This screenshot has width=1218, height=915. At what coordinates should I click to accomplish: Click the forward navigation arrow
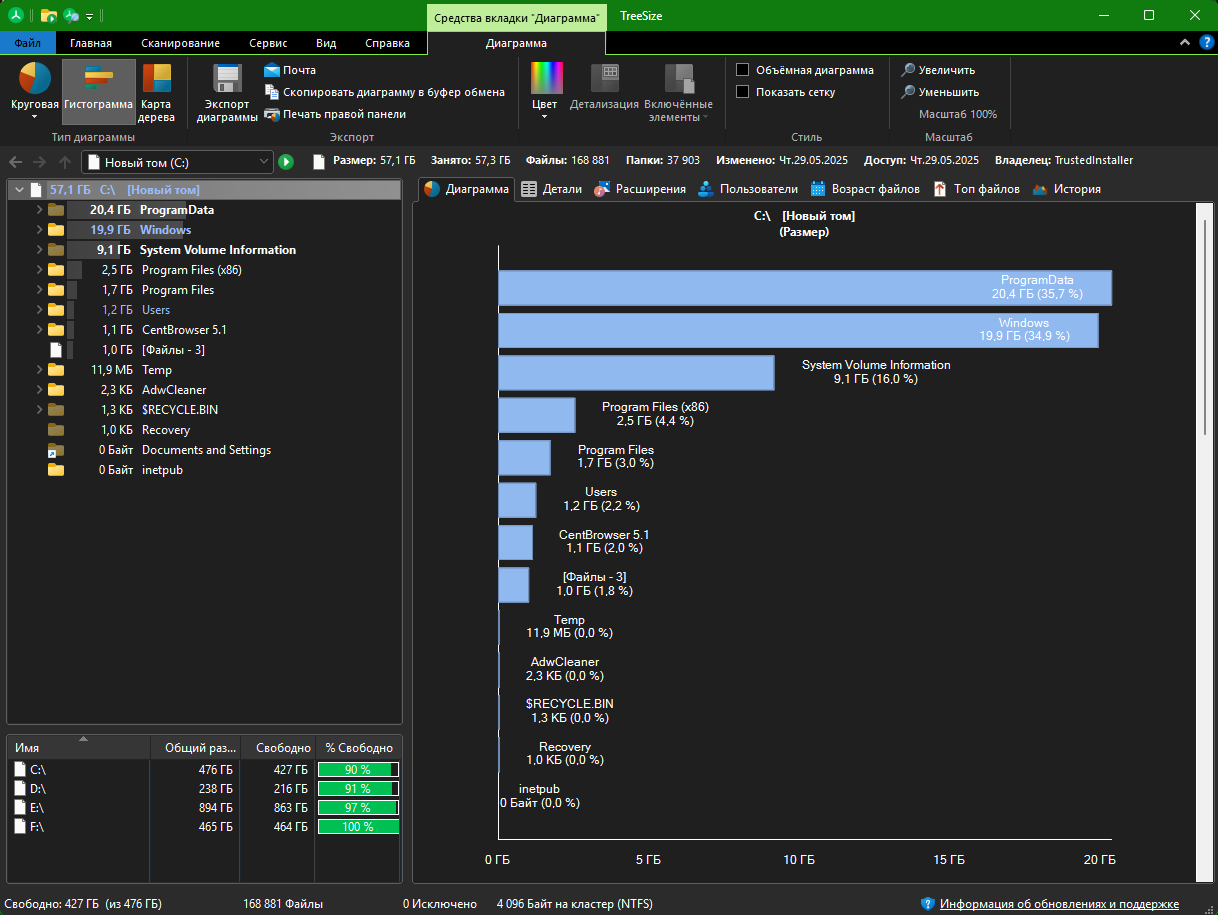pyautogui.click(x=40, y=162)
